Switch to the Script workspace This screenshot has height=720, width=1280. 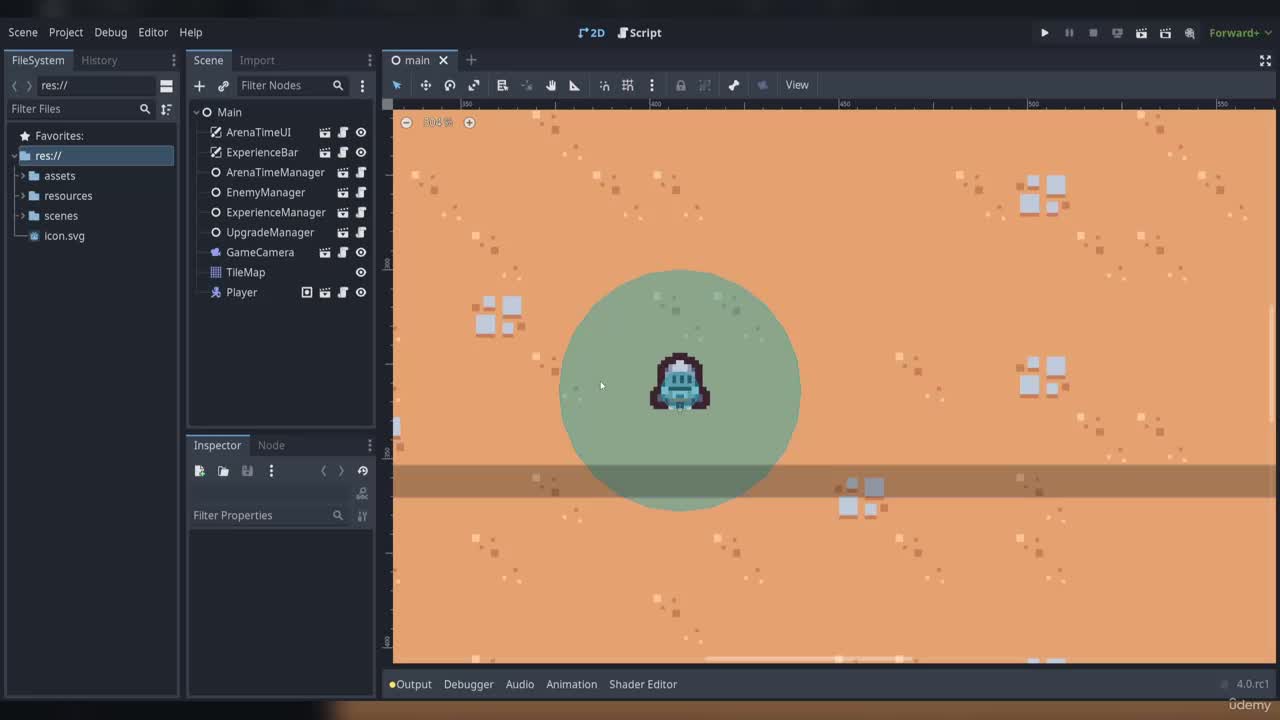point(639,33)
